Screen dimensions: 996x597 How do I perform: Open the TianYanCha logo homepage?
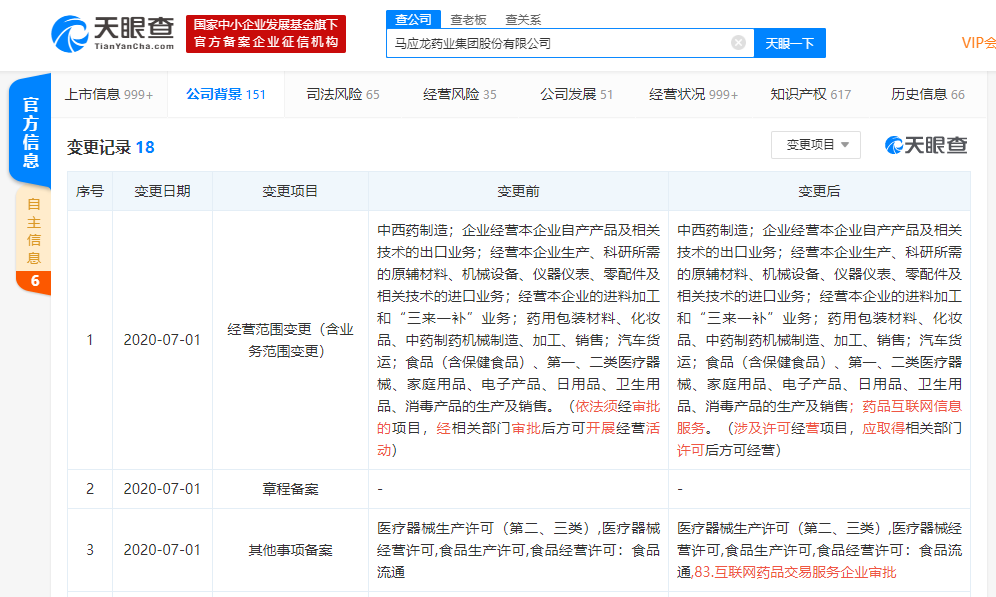112,34
